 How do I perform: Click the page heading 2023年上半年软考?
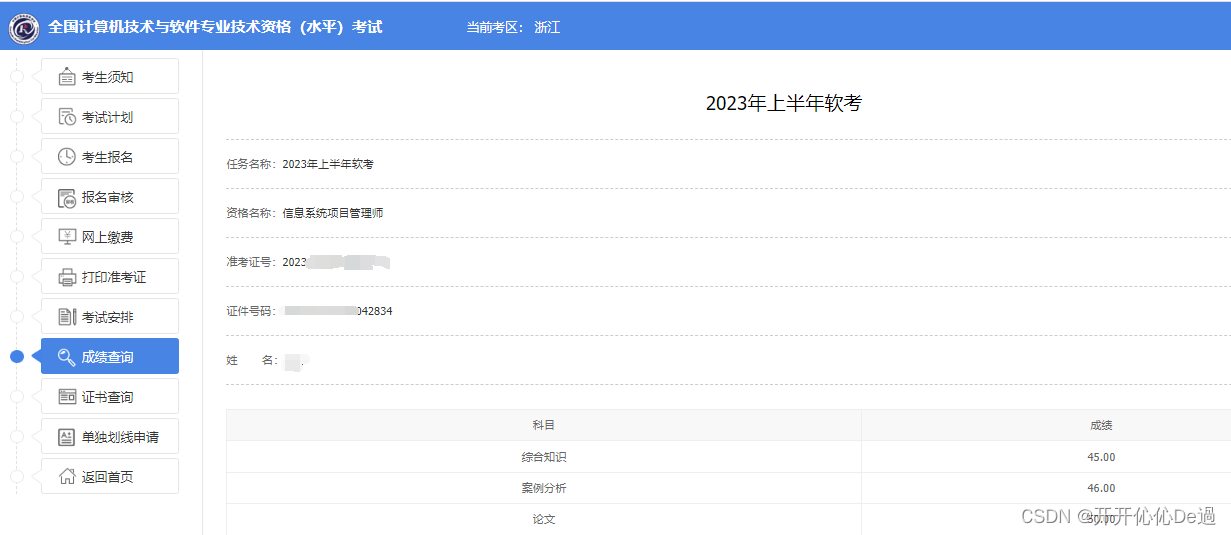pos(783,103)
